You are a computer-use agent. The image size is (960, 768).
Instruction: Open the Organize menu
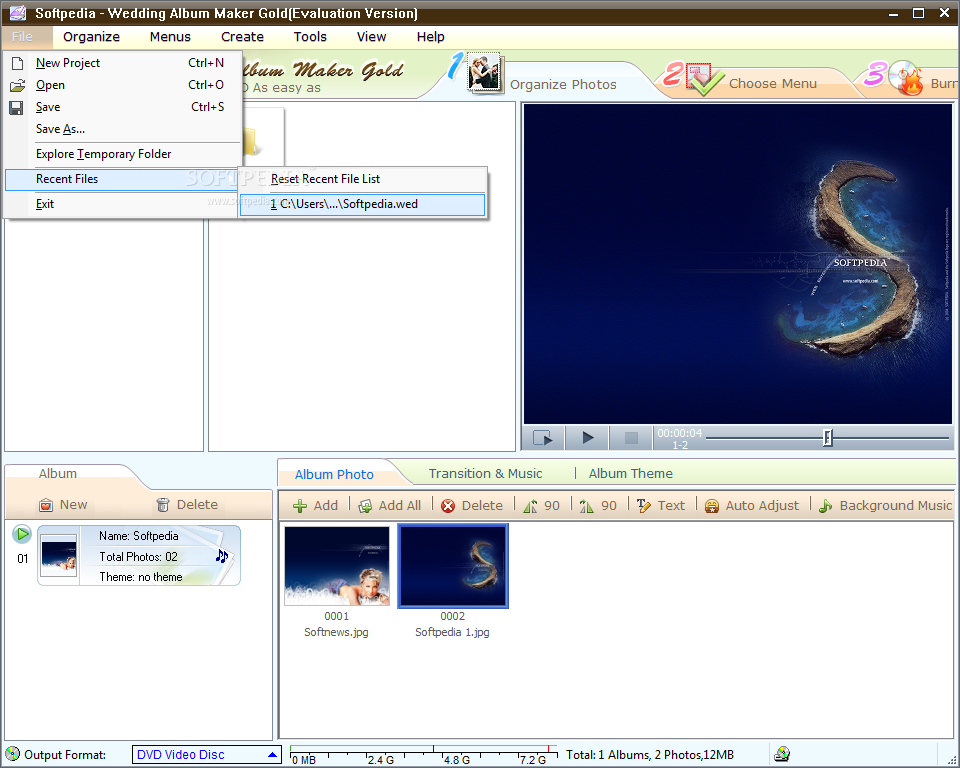click(91, 37)
